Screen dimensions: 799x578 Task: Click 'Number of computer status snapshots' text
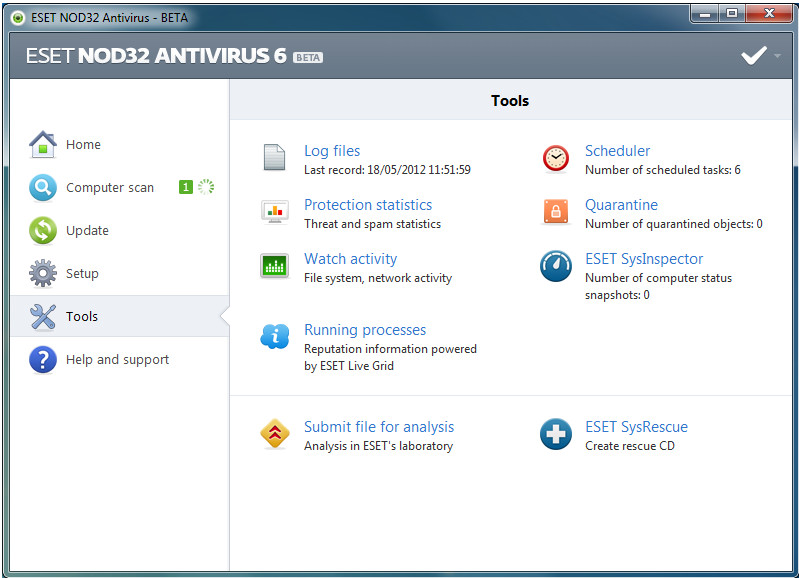coord(658,286)
